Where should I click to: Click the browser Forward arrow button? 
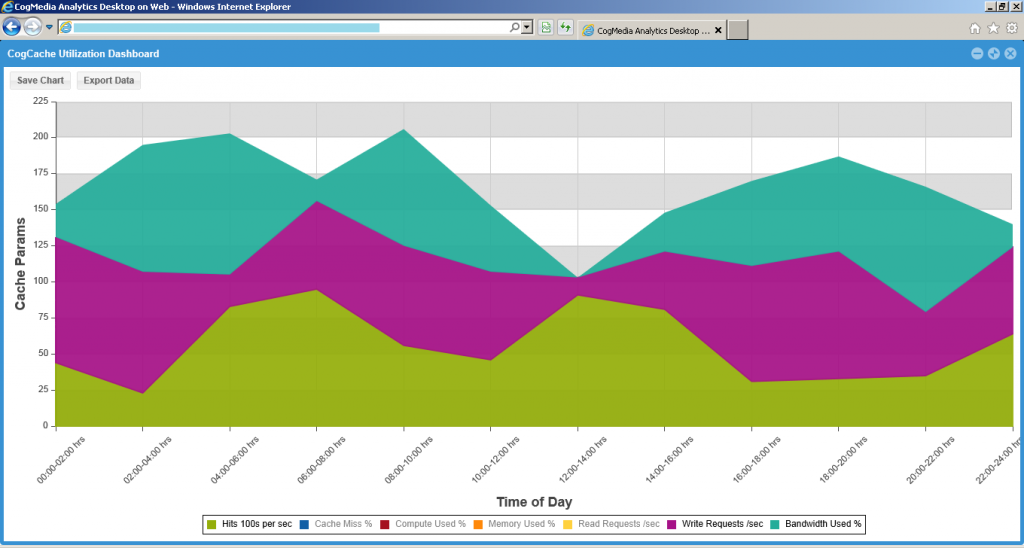(x=33, y=27)
